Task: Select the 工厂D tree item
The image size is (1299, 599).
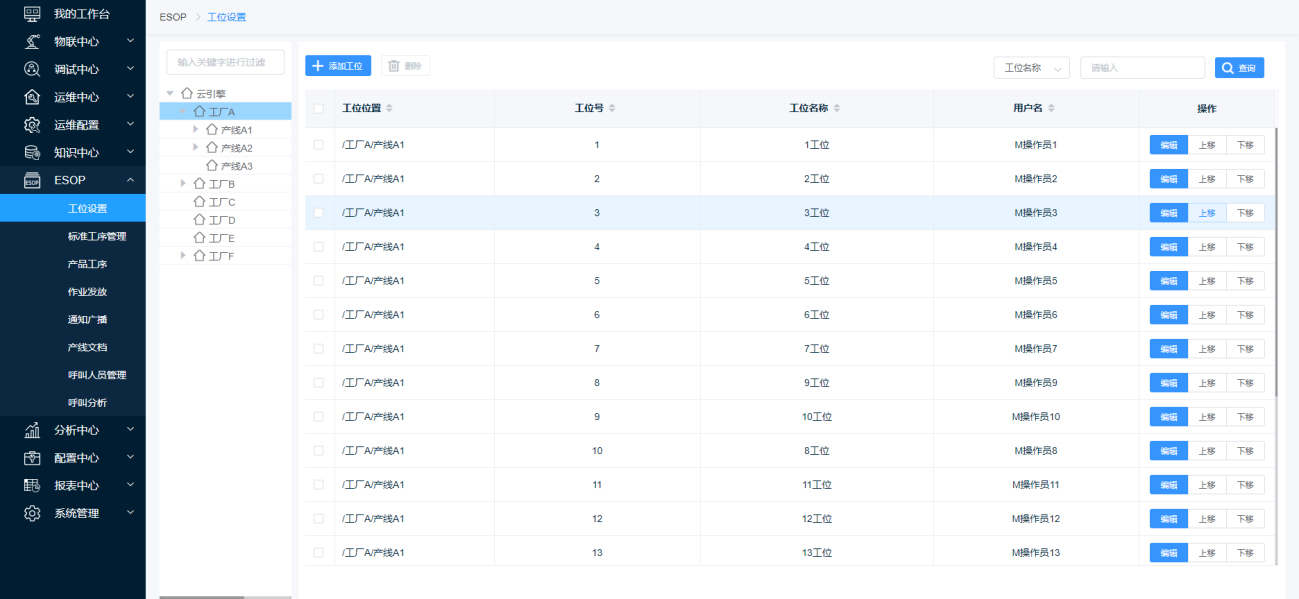Action: [225, 219]
